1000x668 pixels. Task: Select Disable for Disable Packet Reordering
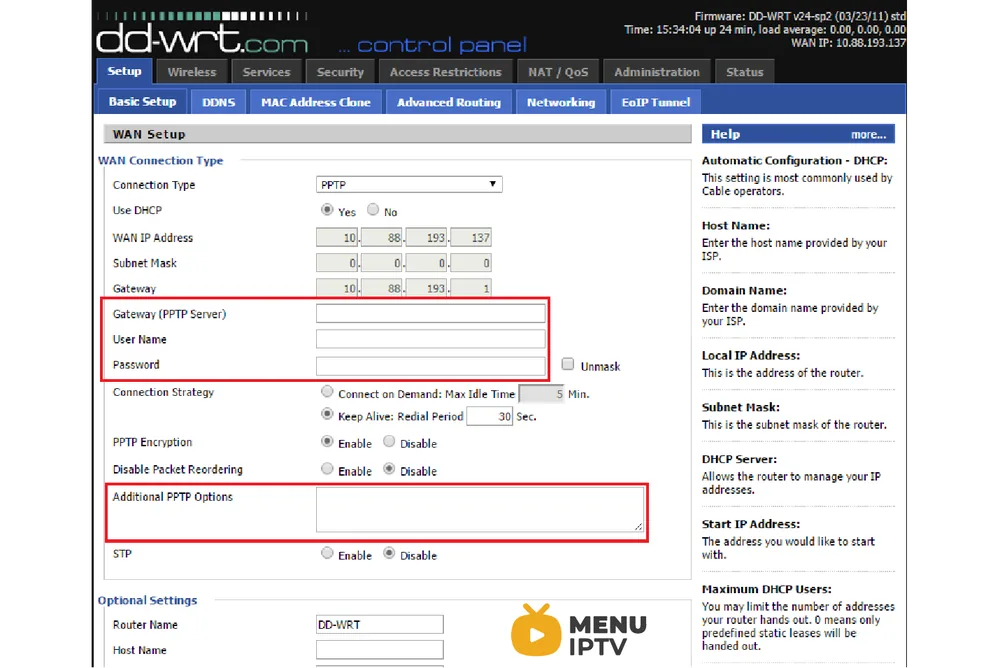(x=389, y=469)
